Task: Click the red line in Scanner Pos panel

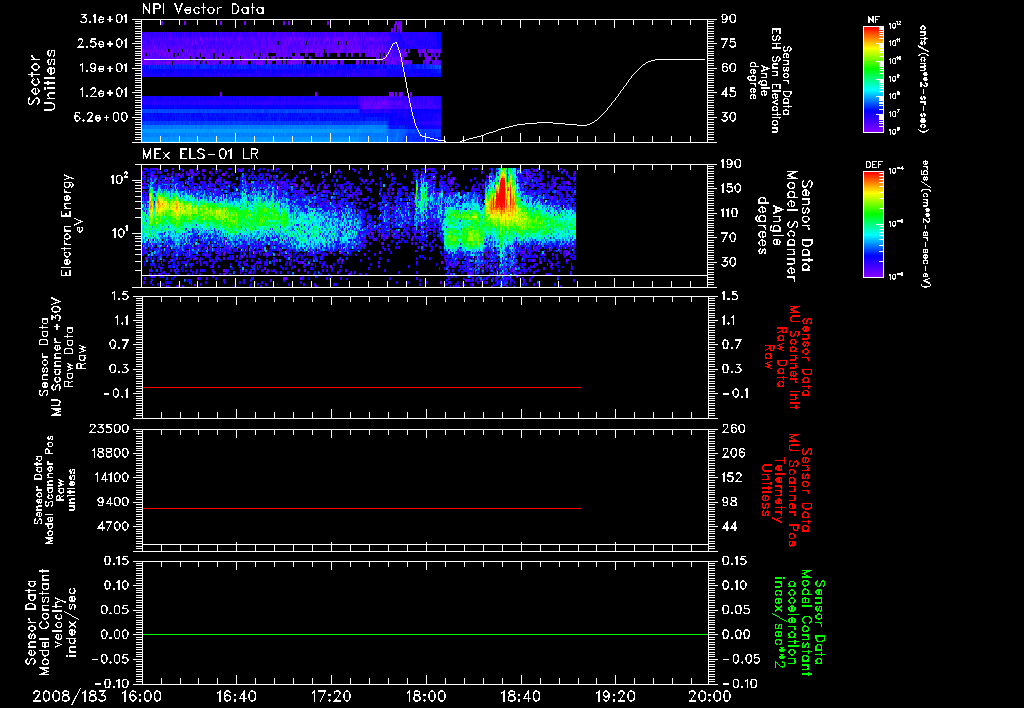Action: (361, 508)
